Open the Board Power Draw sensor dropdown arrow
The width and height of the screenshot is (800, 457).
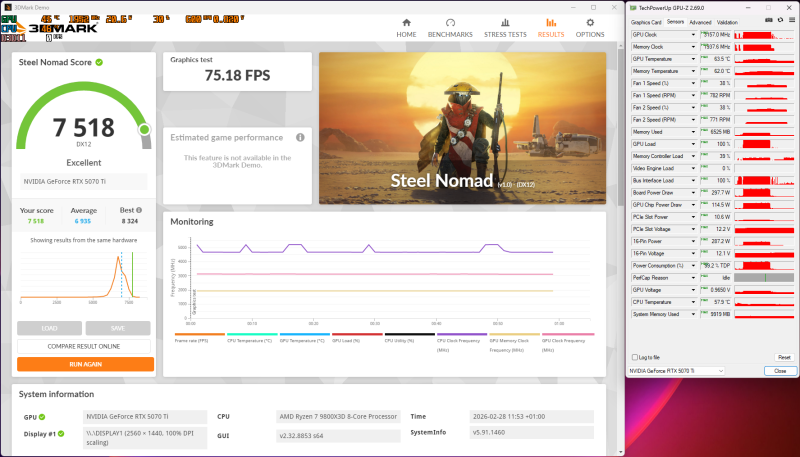pos(693,193)
